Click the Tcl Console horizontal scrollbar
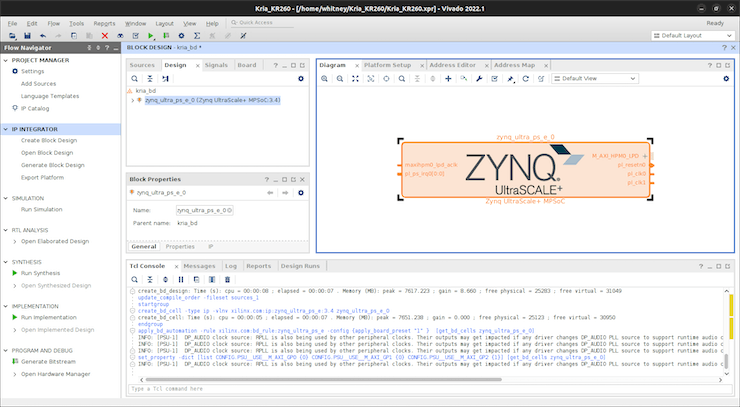 [323, 380]
